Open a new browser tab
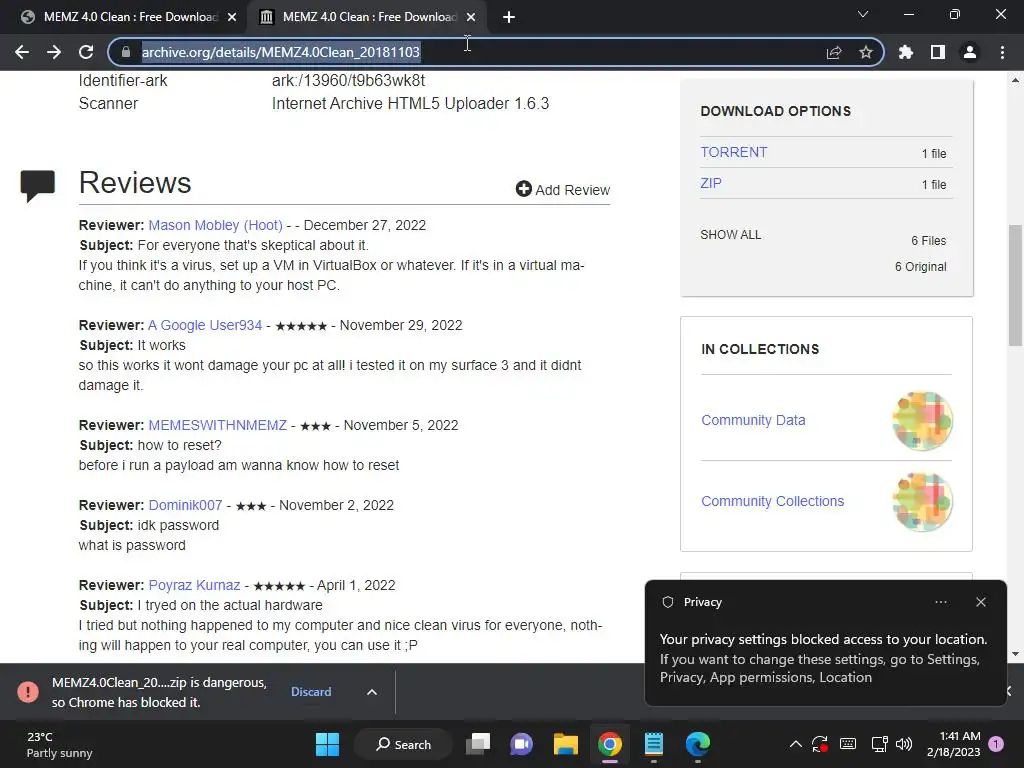The height and width of the screenshot is (768, 1024). (509, 17)
